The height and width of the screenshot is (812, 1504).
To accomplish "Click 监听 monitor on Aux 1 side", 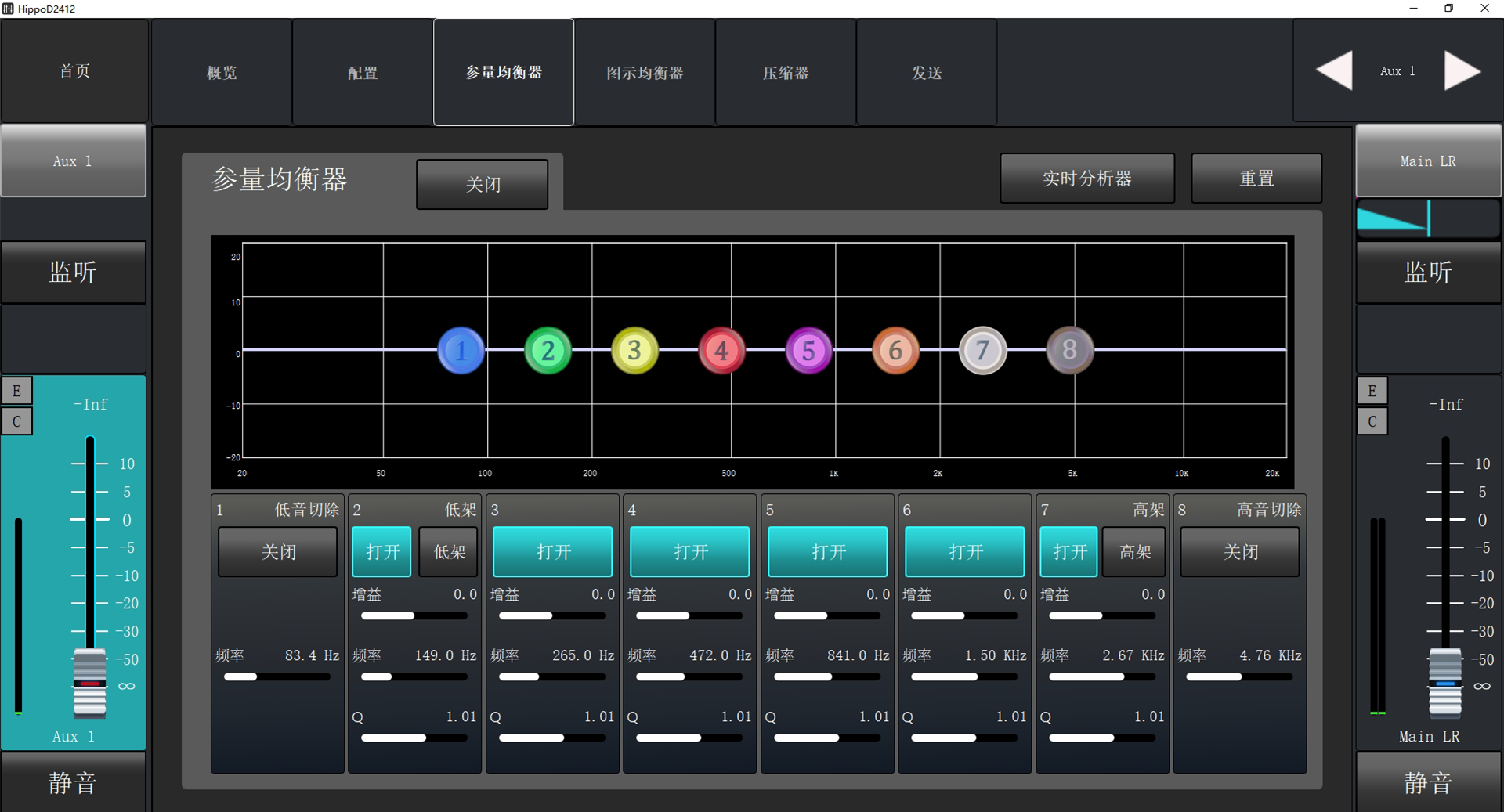I will pyautogui.click(x=73, y=272).
